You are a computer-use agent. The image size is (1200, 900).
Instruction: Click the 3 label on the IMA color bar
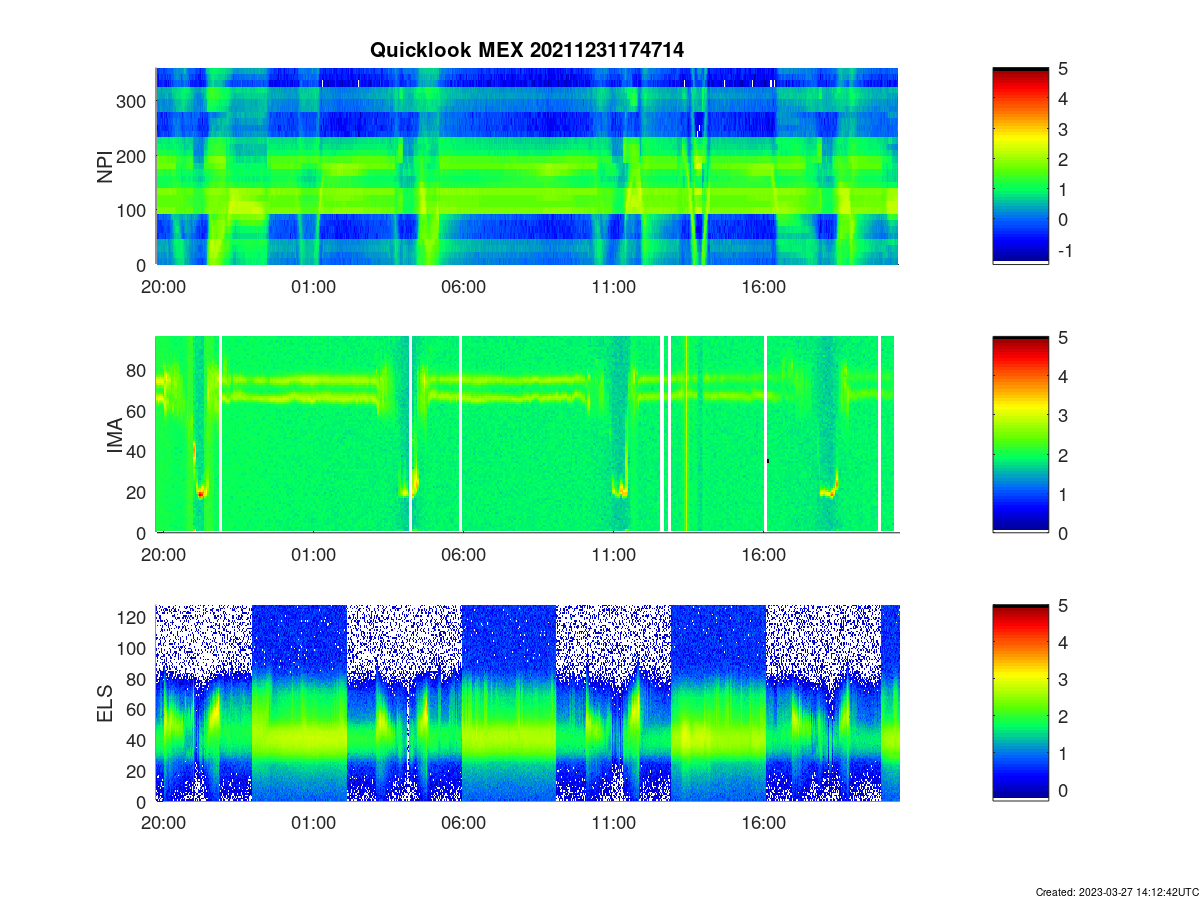click(x=1064, y=415)
